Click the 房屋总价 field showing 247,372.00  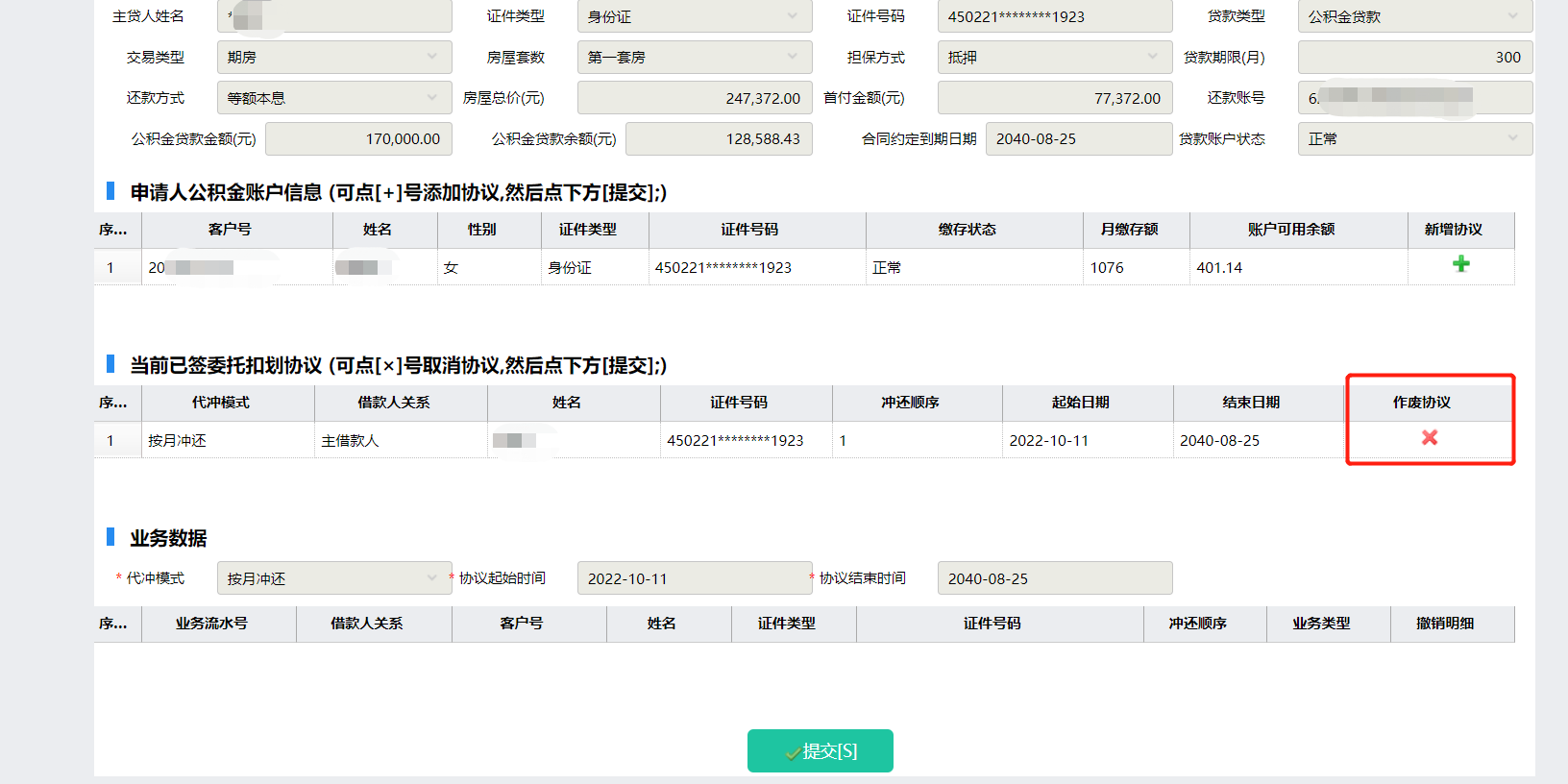click(x=694, y=98)
